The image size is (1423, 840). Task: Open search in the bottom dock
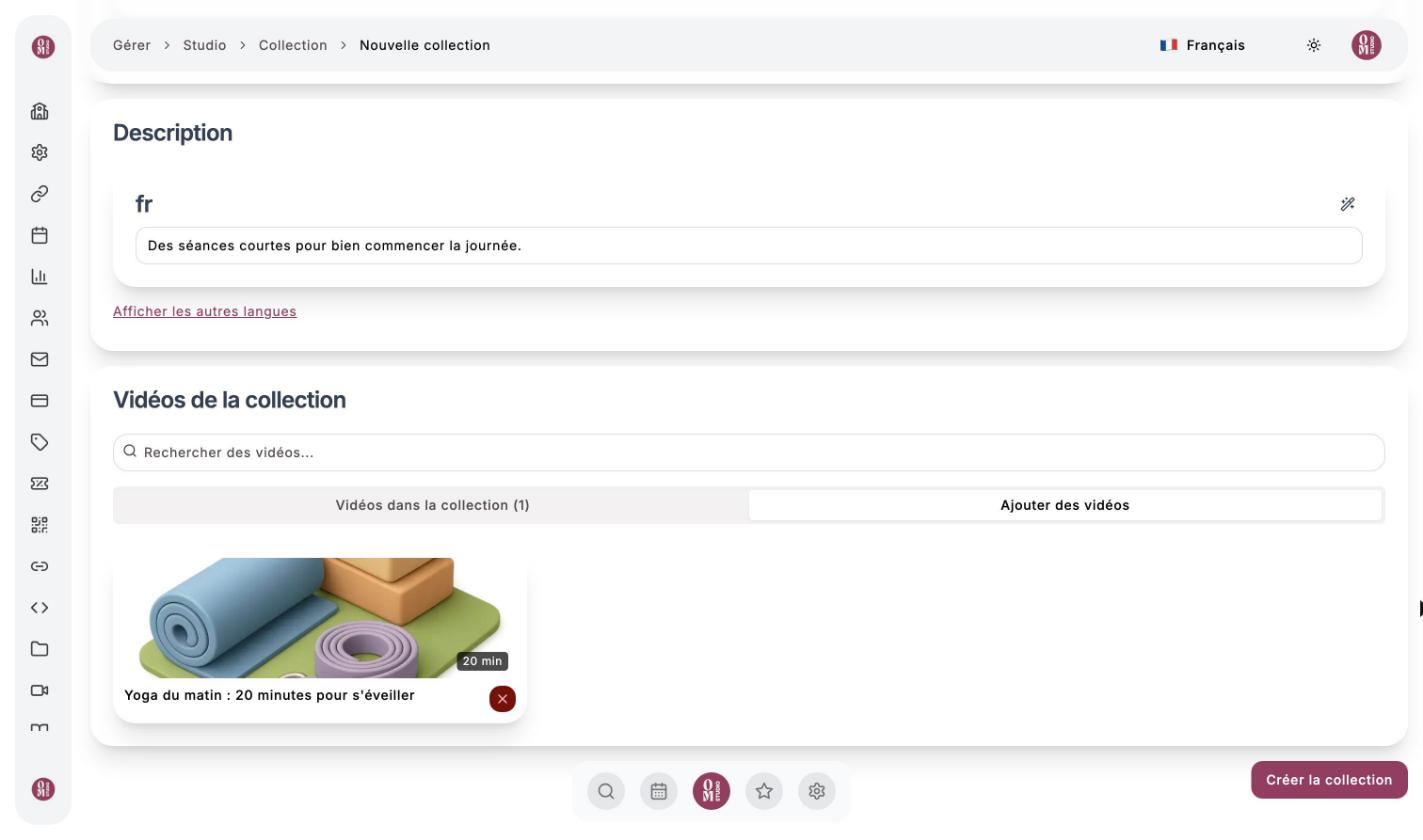click(x=606, y=791)
